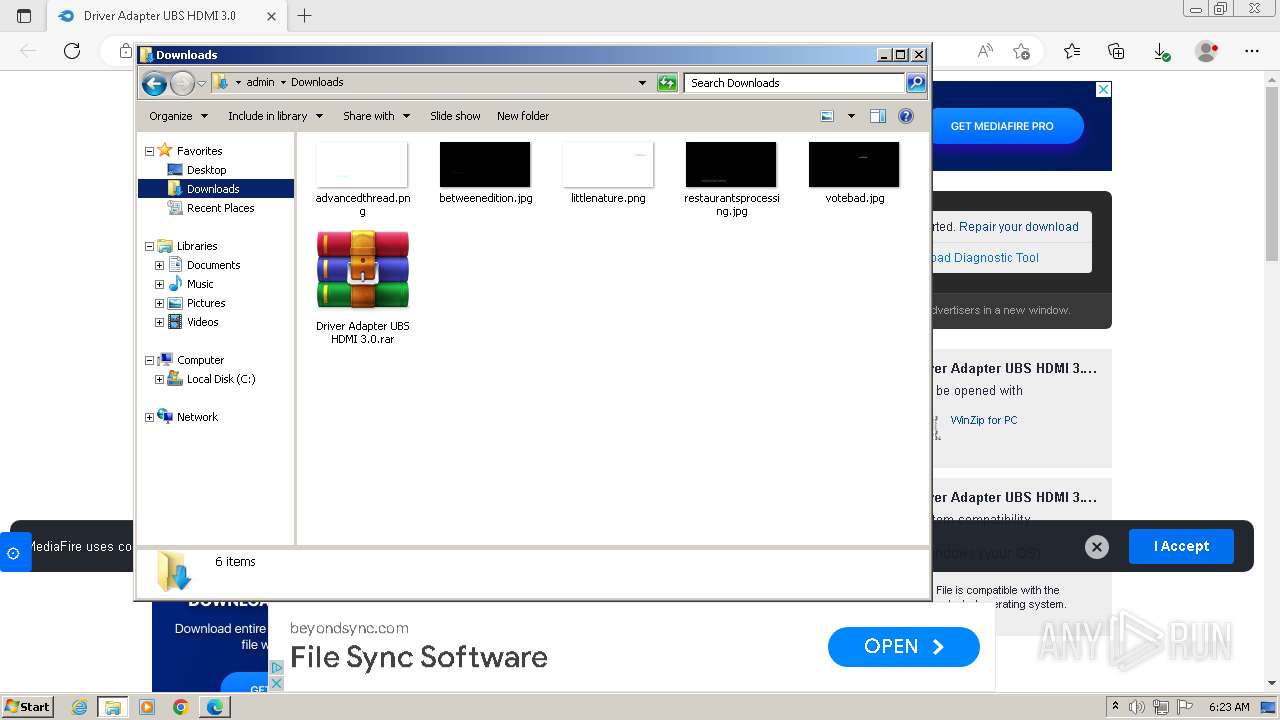Click the New folder toolbar button
The width and height of the screenshot is (1280, 720).
523,116
